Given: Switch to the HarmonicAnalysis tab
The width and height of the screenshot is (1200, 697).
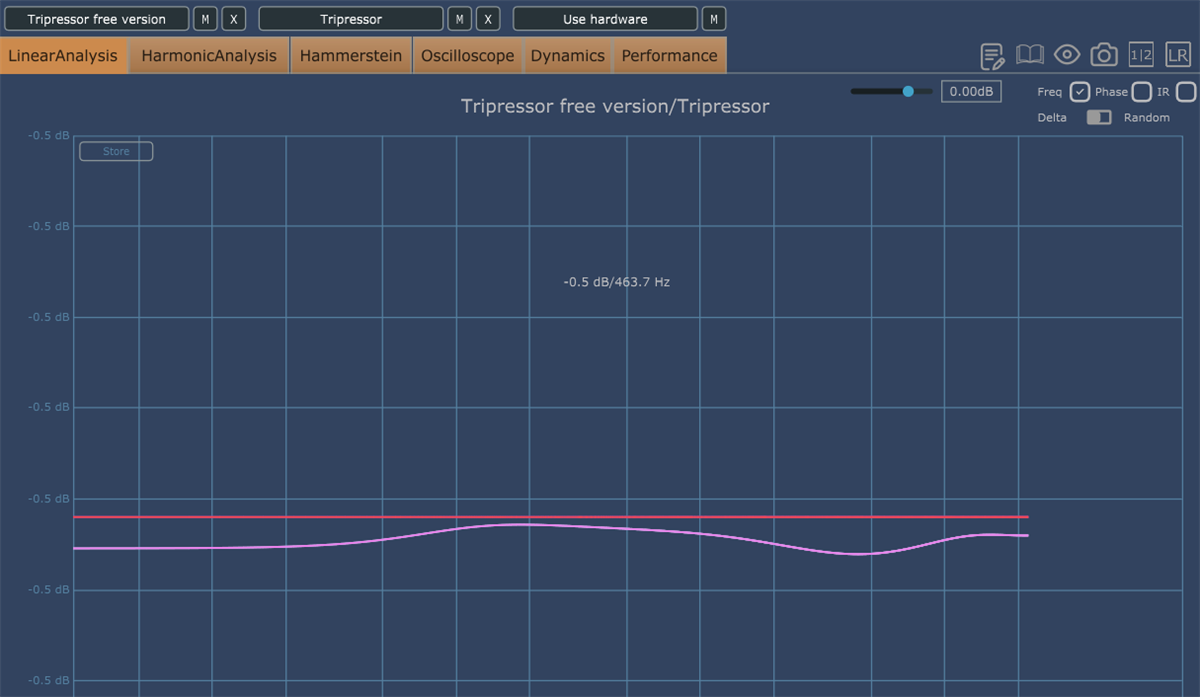Looking at the screenshot, I should [x=209, y=56].
